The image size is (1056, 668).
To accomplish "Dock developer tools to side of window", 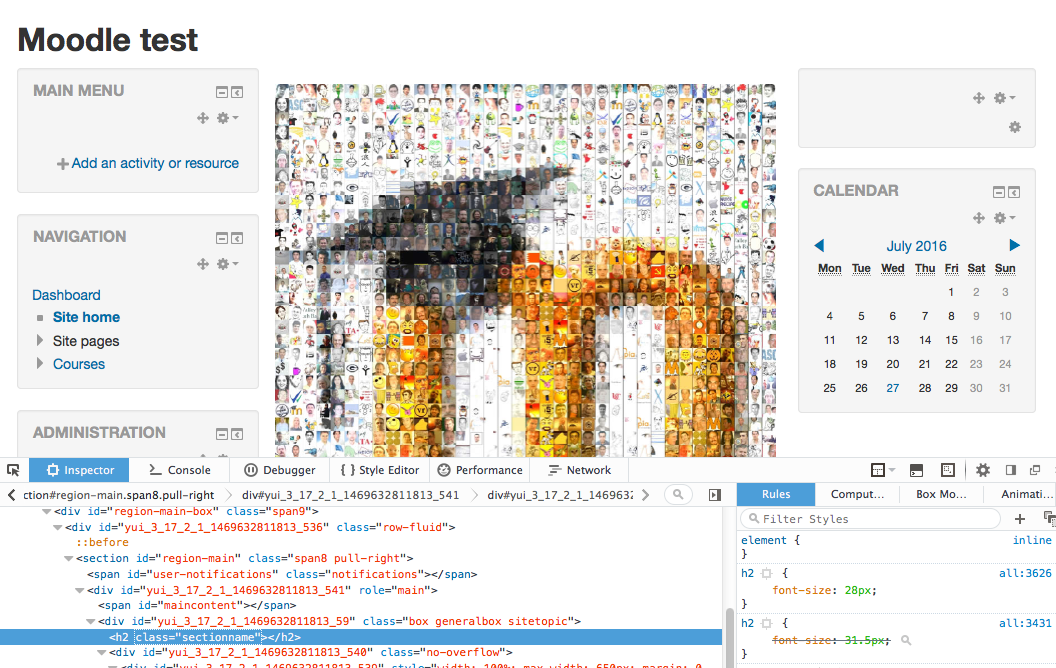I will point(1011,470).
